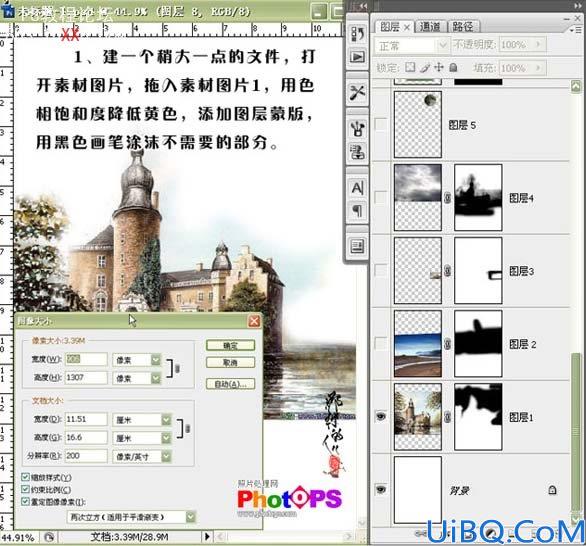Click the pixel 高度(H) field showing 1307
586x546 pixels.
(86, 377)
